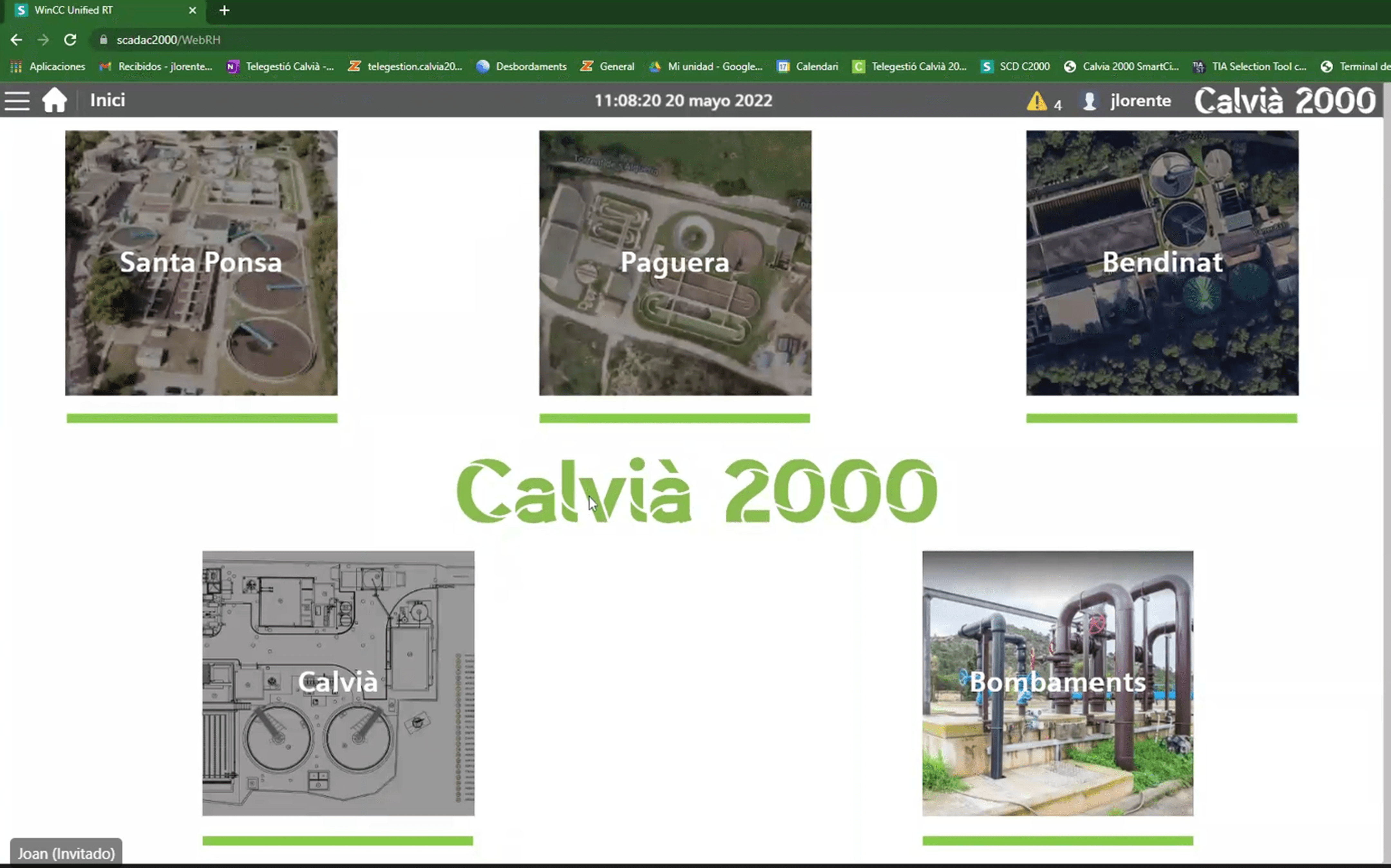Open the Desbordaments bookmark

pos(522,67)
